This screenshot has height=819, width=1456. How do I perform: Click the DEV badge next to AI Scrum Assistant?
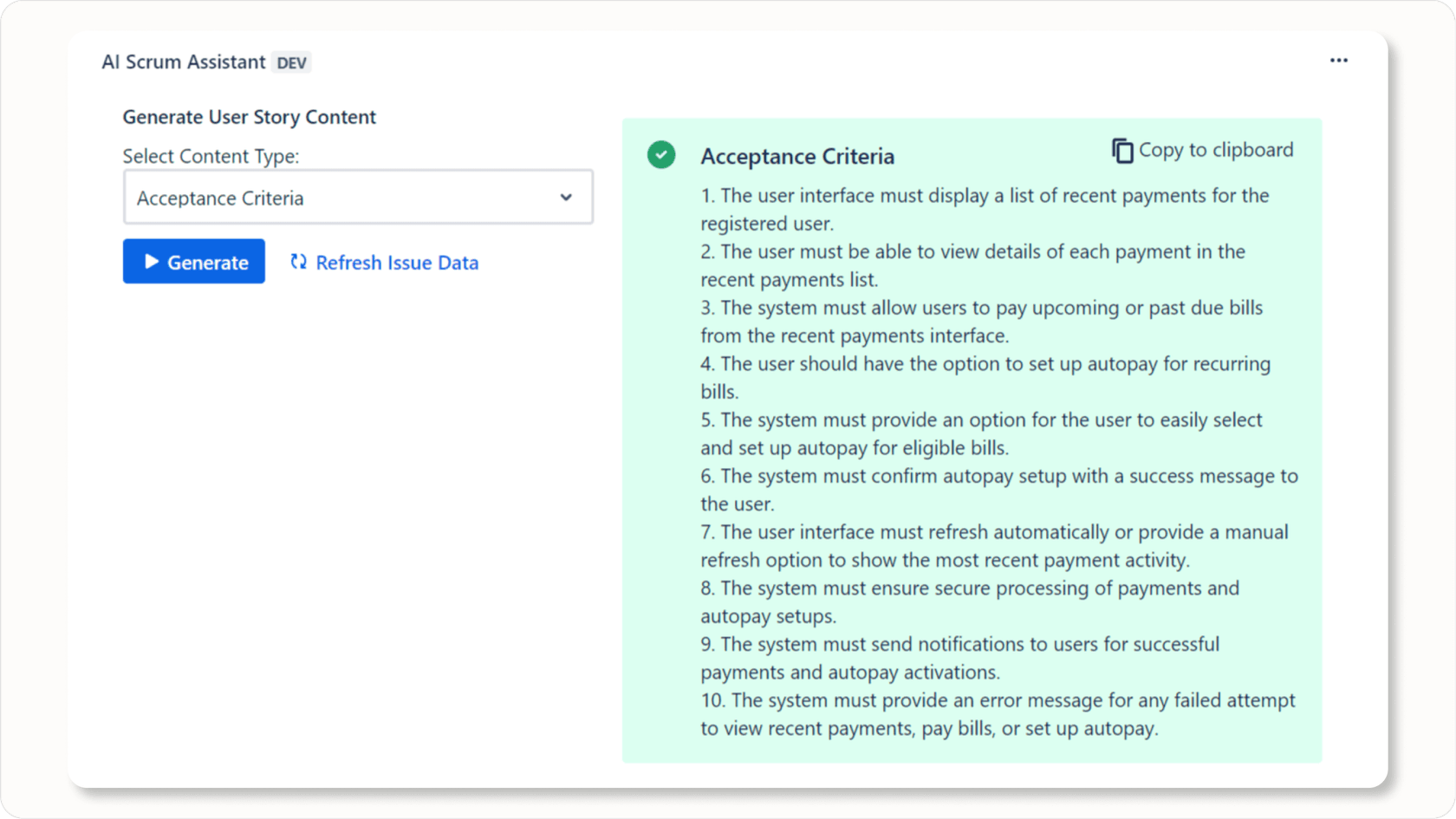(292, 62)
